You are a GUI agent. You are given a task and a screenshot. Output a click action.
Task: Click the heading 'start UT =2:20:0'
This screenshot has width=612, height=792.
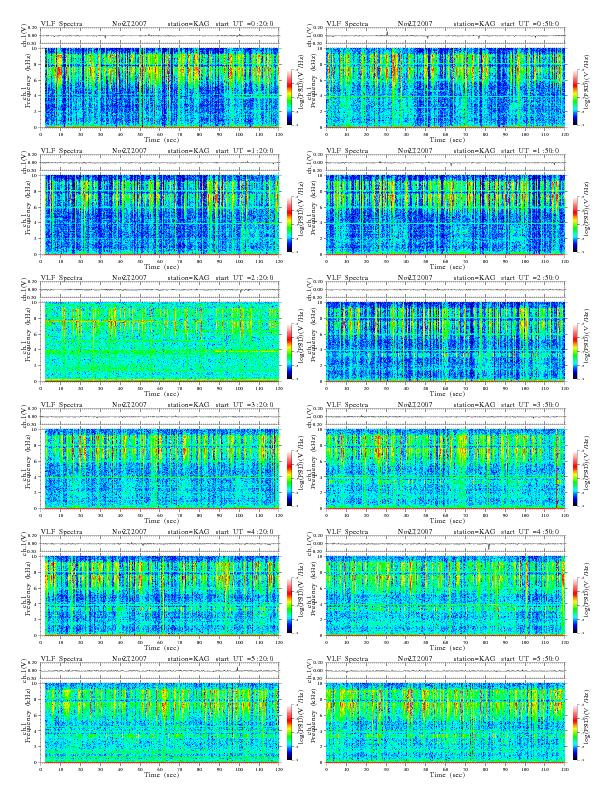(244, 278)
